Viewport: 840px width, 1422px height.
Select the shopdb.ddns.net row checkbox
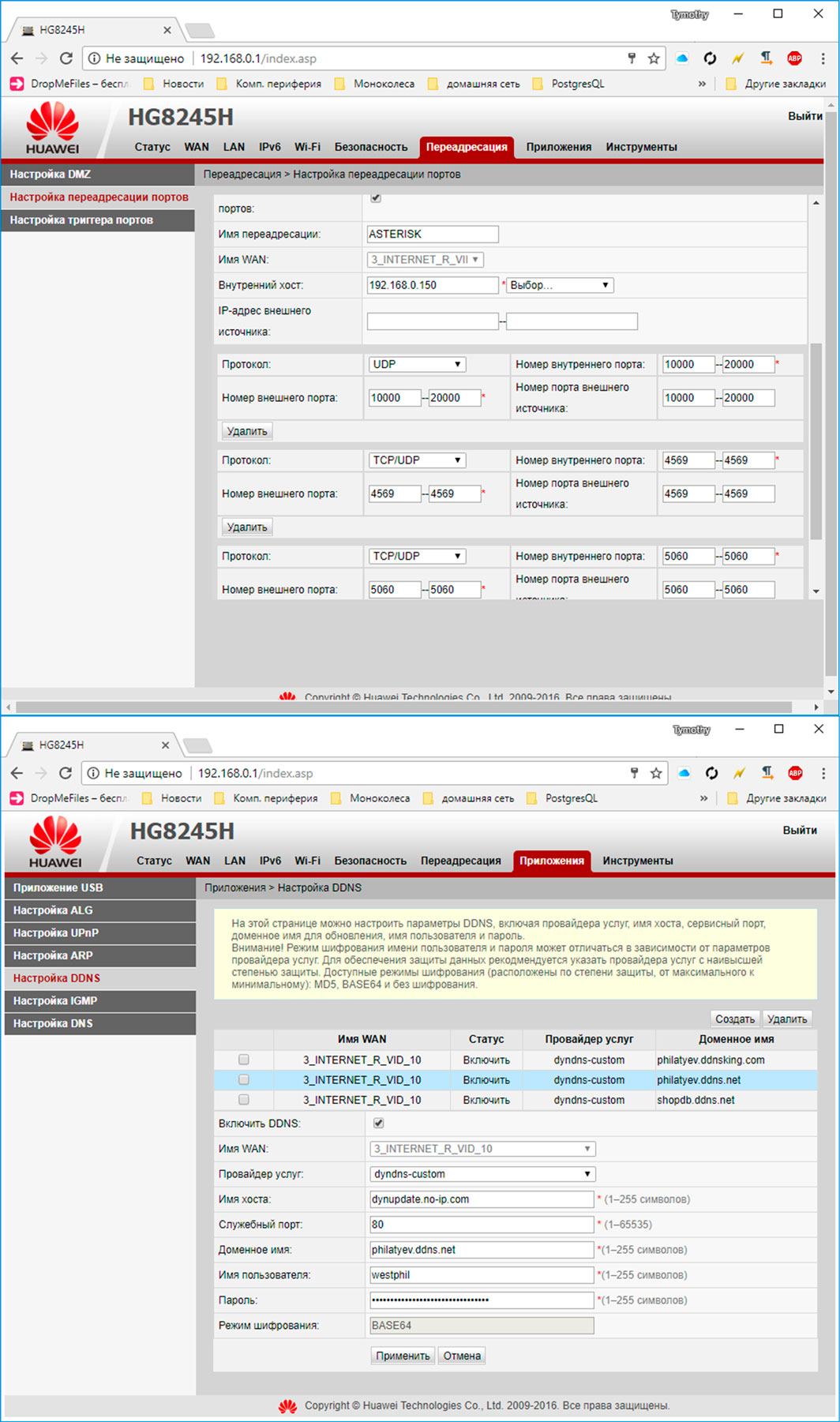pos(244,1100)
